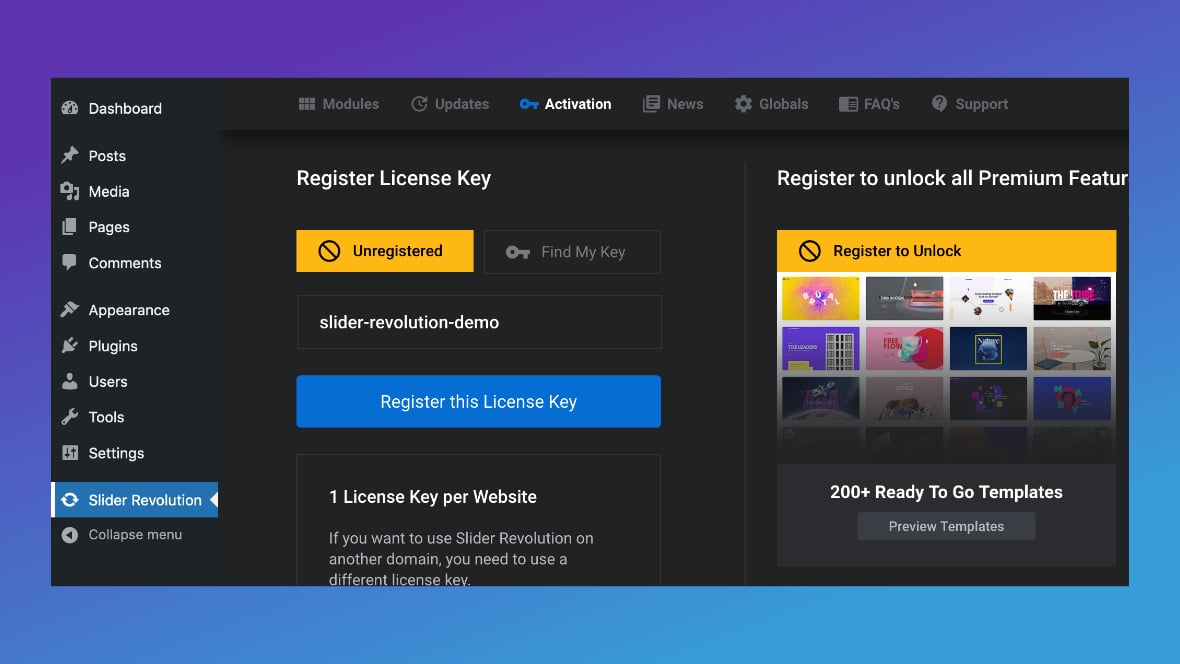Image resolution: width=1180 pixels, height=664 pixels.
Task: Focus the license key input field
Action: pyautogui.click(x=479, y=322)
